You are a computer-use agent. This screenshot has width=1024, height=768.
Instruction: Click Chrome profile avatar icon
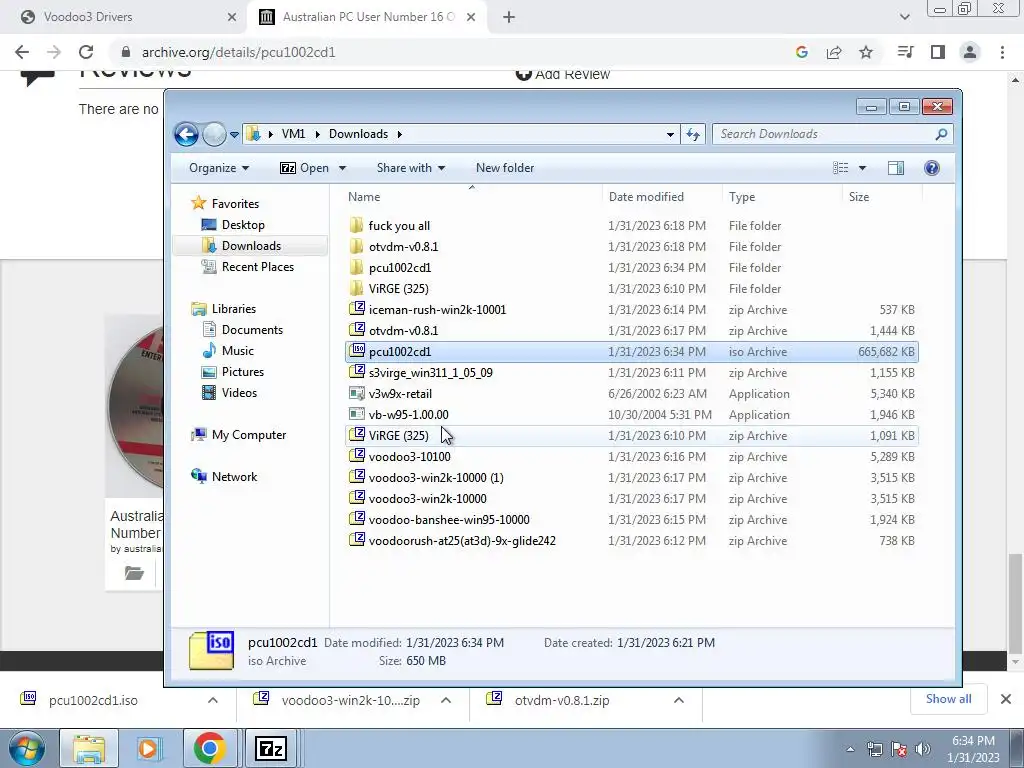pos(970,52)
